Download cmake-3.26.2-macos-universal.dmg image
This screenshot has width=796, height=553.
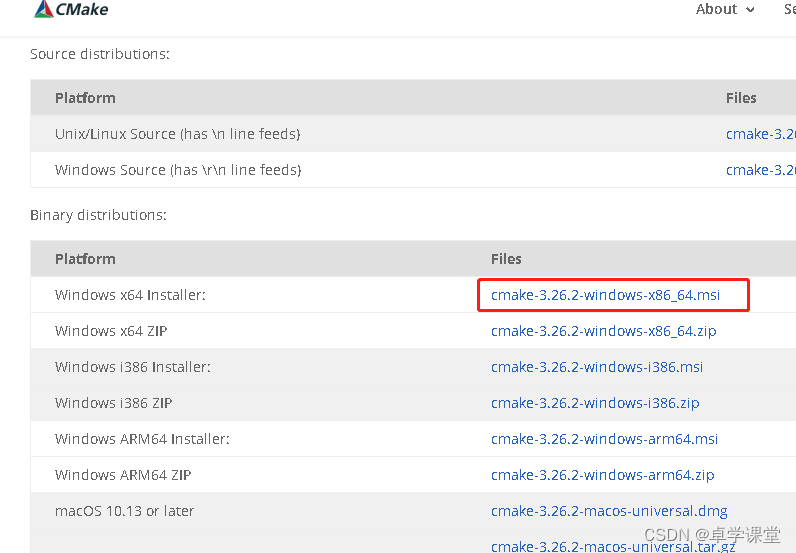click(609, 511)
